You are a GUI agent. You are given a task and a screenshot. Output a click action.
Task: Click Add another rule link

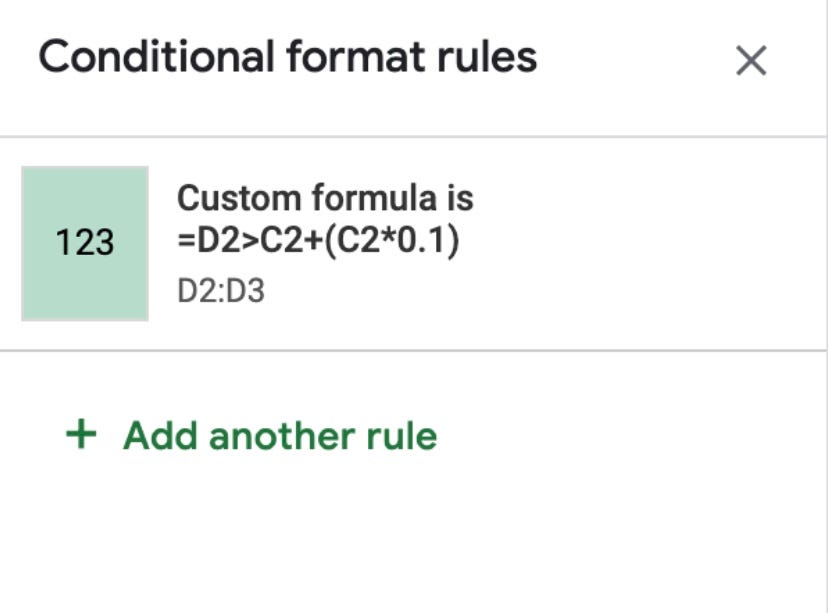coord(251,436)
